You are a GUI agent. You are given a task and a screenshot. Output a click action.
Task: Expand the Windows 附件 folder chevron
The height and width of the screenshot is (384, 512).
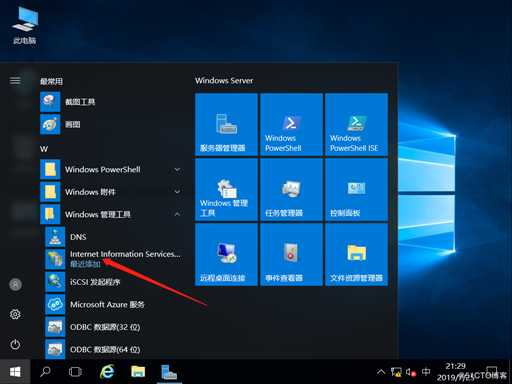[x=177, y=192]
